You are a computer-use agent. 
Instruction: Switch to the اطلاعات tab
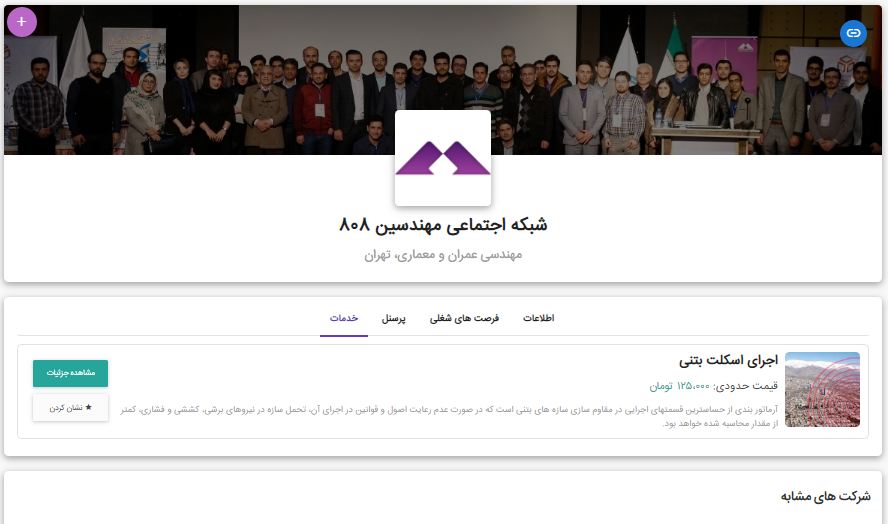point(538,318)
